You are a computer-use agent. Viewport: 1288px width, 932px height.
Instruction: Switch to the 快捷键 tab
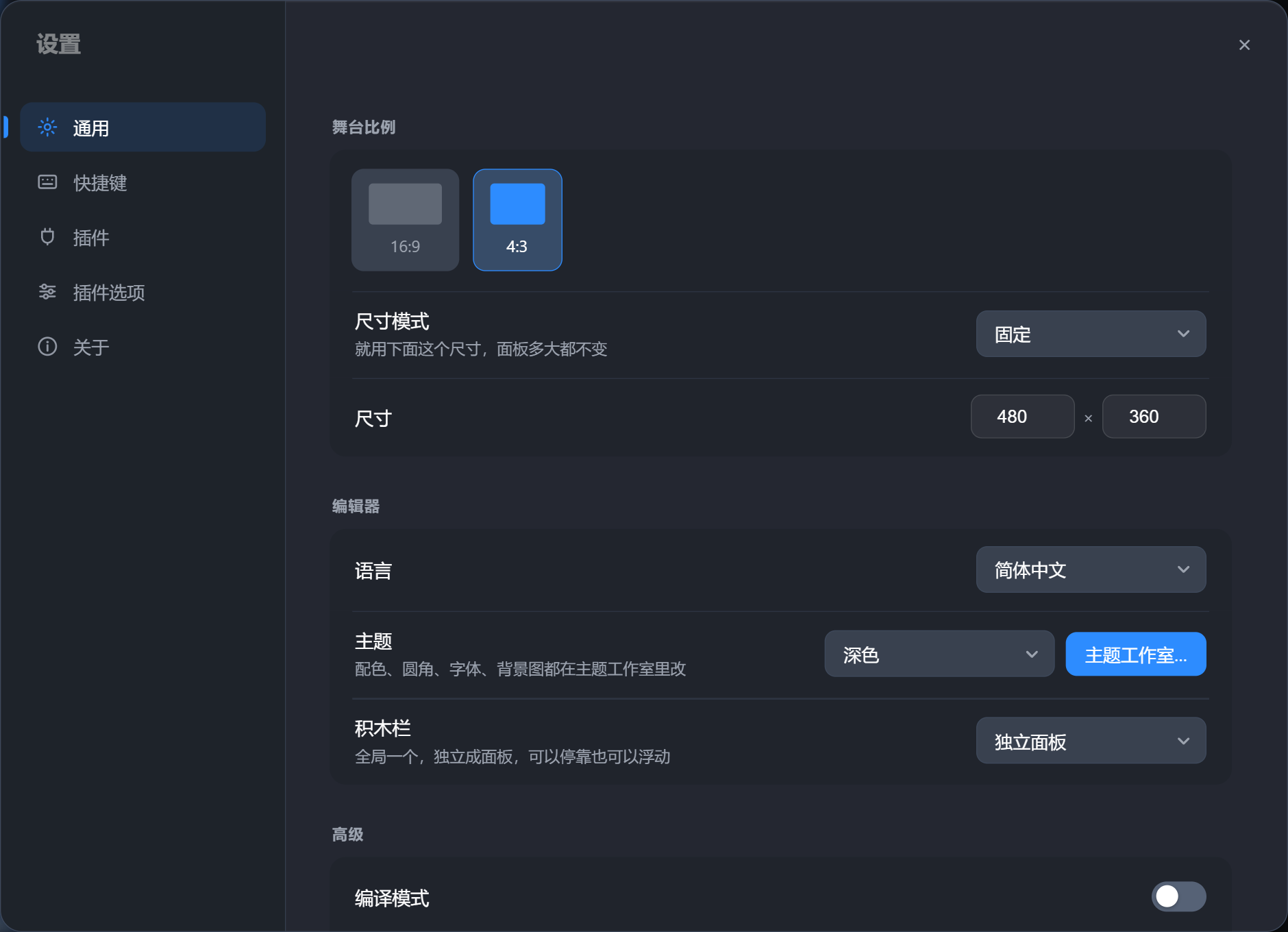point(143,182)
